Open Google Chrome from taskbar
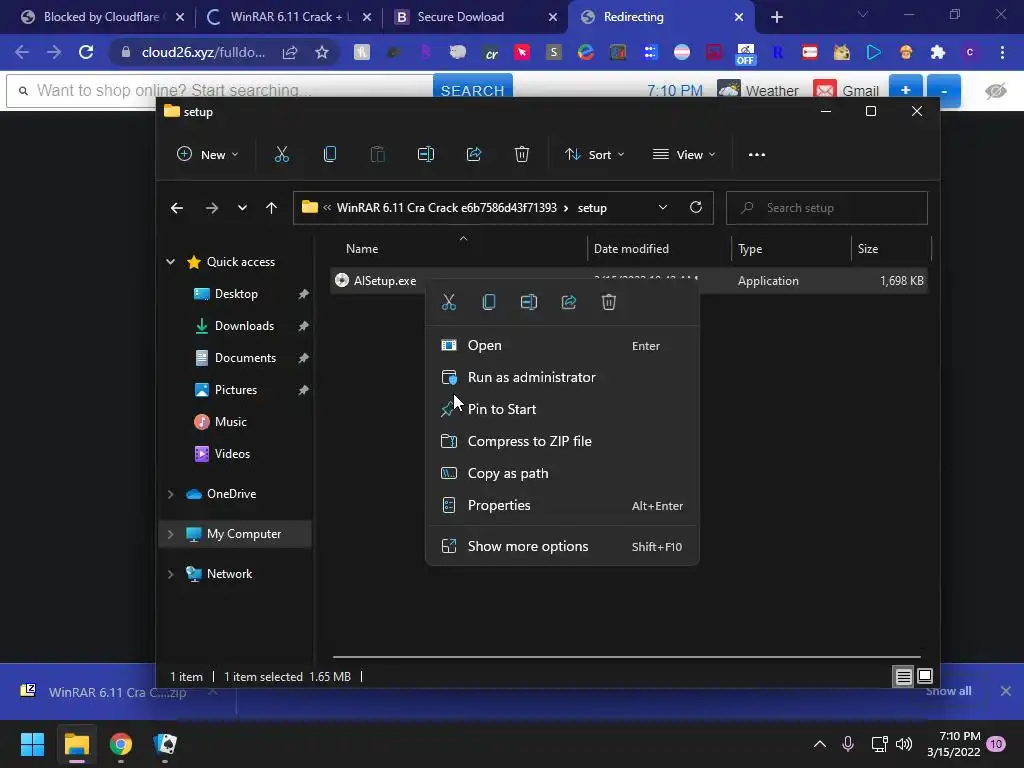This screenshot has width=1024, height=768. pos(121,744)
